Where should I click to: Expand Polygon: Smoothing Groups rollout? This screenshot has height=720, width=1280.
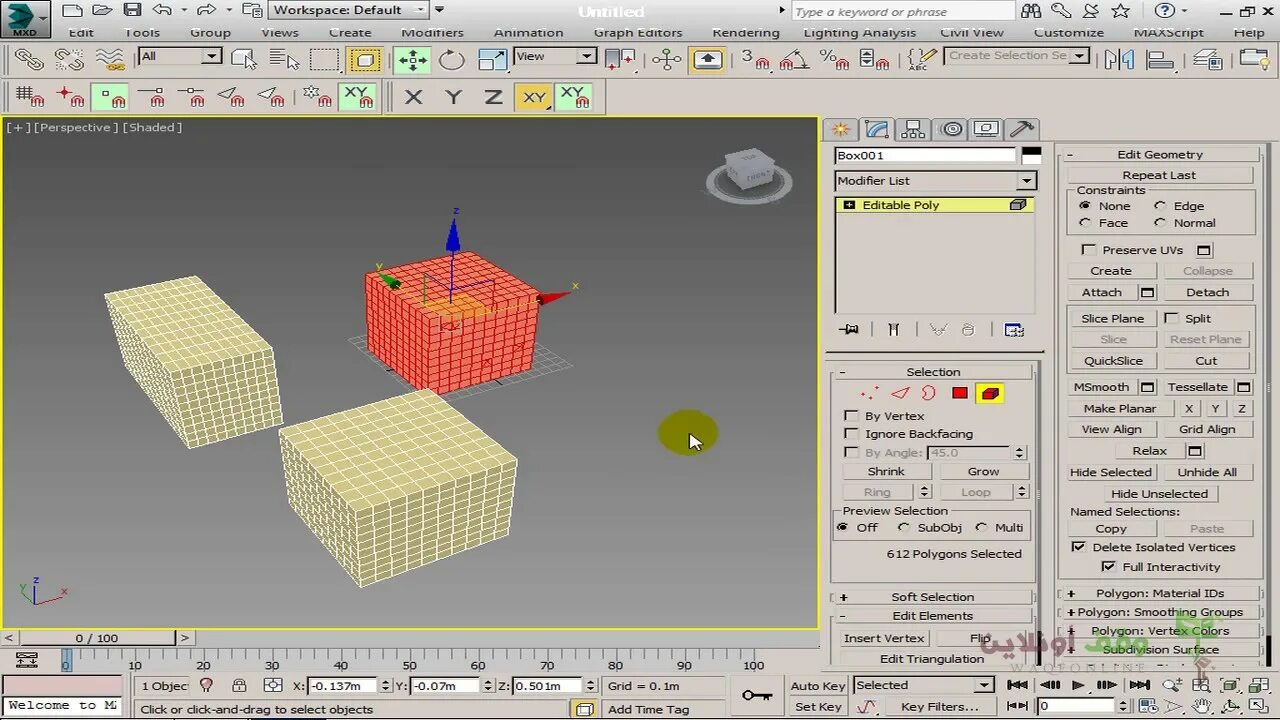tap(1159, 612)
